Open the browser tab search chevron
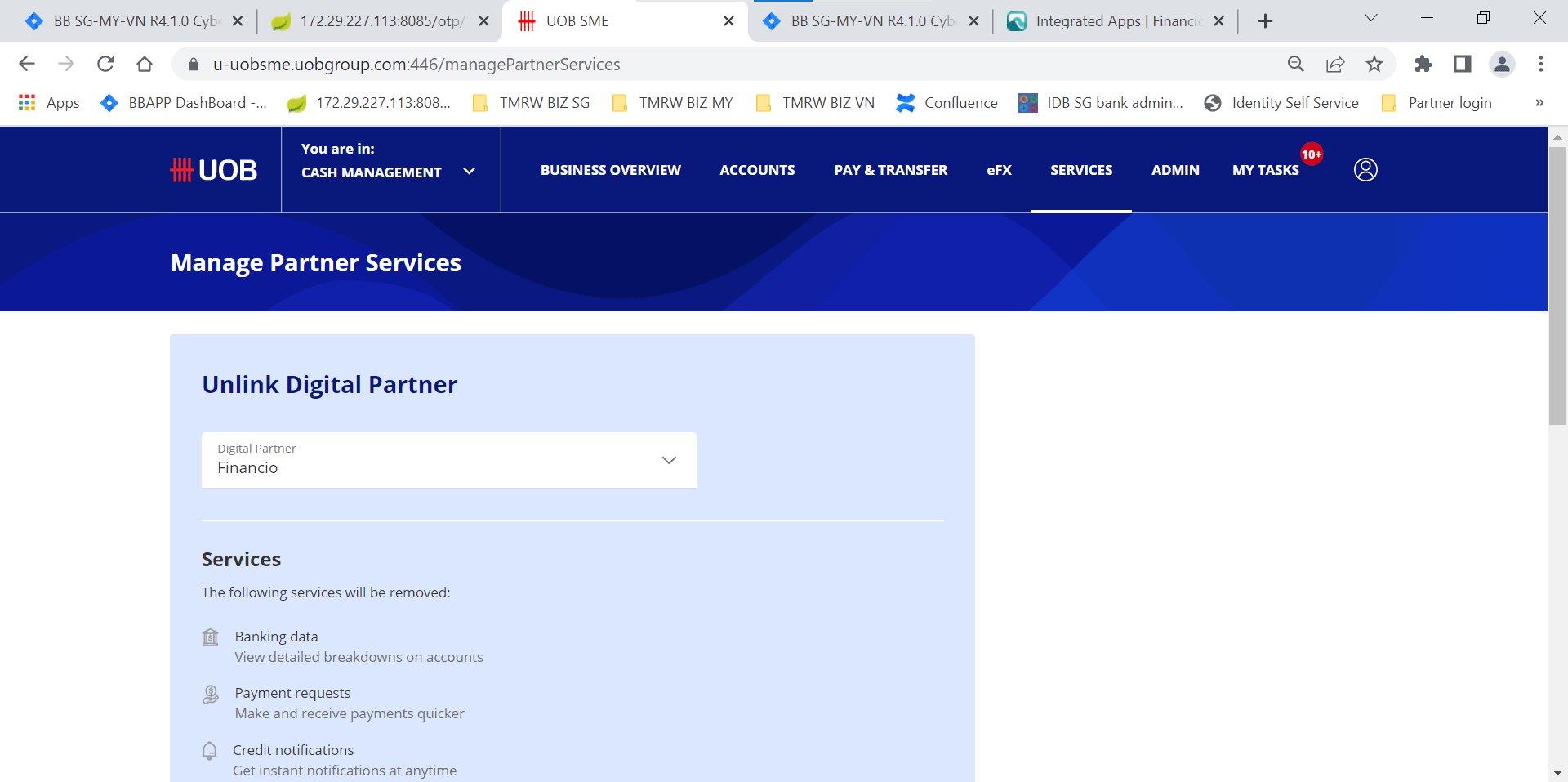The height and width of the screenshot is (782, 1568). point(1371,17)
